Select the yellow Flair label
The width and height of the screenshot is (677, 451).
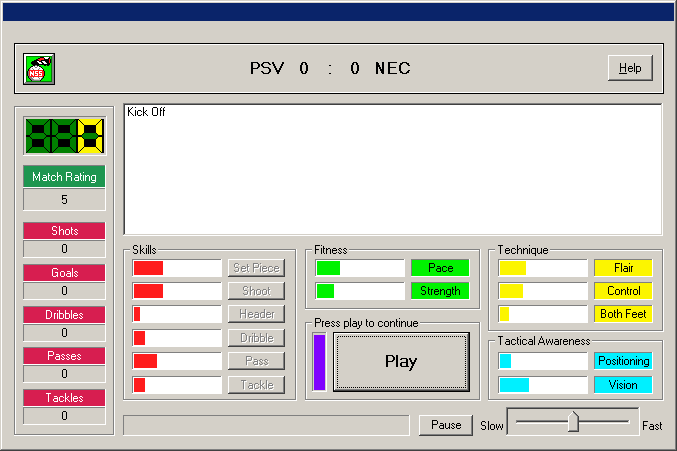[x=623, y=268]
